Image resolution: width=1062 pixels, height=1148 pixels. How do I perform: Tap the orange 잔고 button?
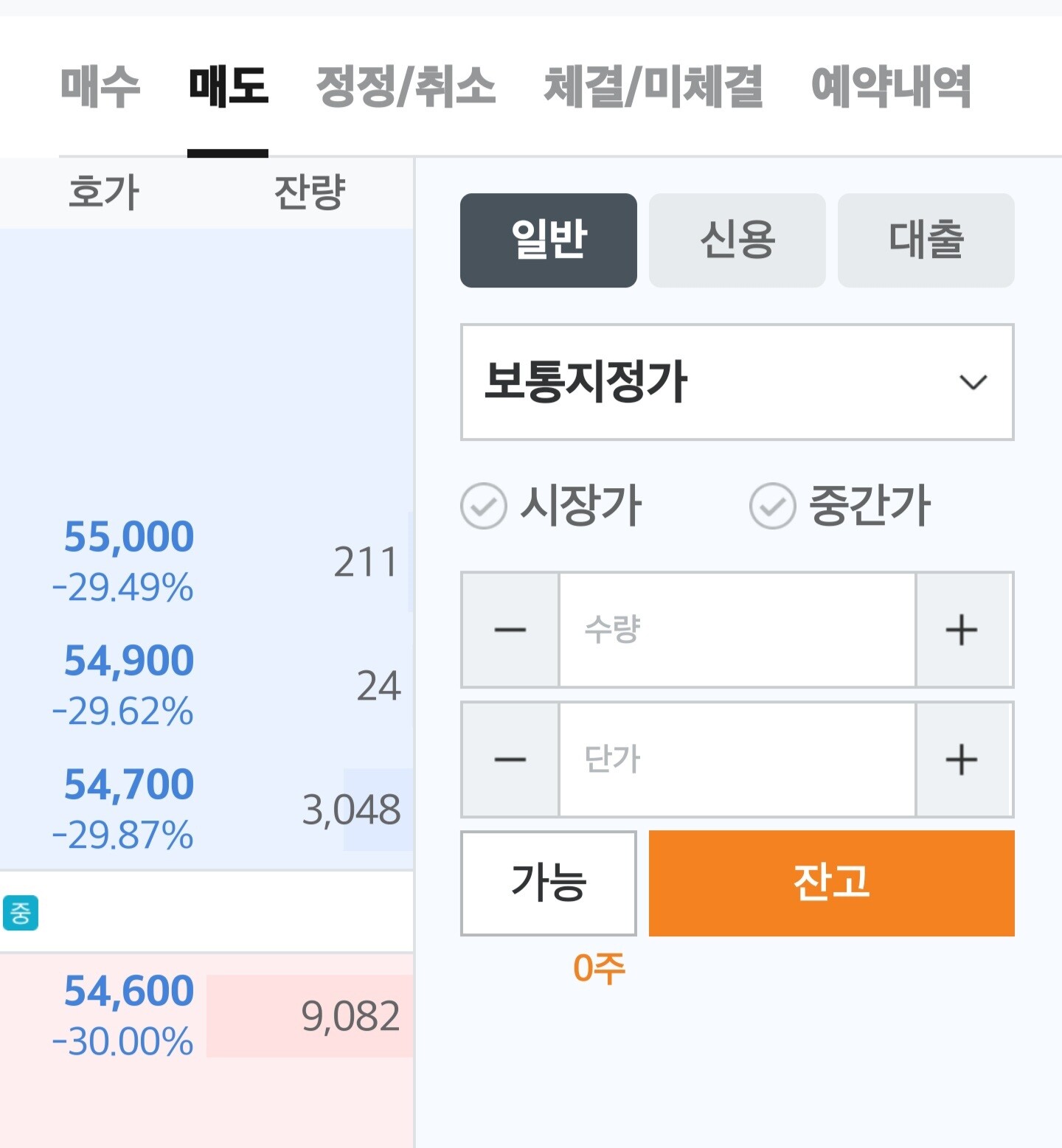[x=832, y=883]
